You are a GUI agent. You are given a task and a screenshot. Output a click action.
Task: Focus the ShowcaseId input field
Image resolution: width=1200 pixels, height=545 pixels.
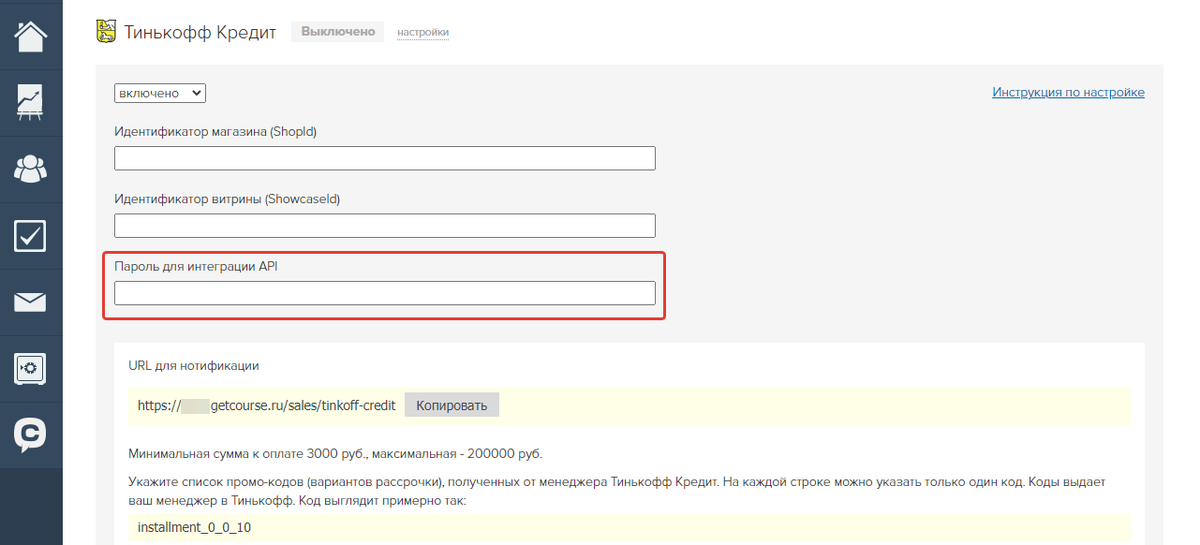[385, 225]
